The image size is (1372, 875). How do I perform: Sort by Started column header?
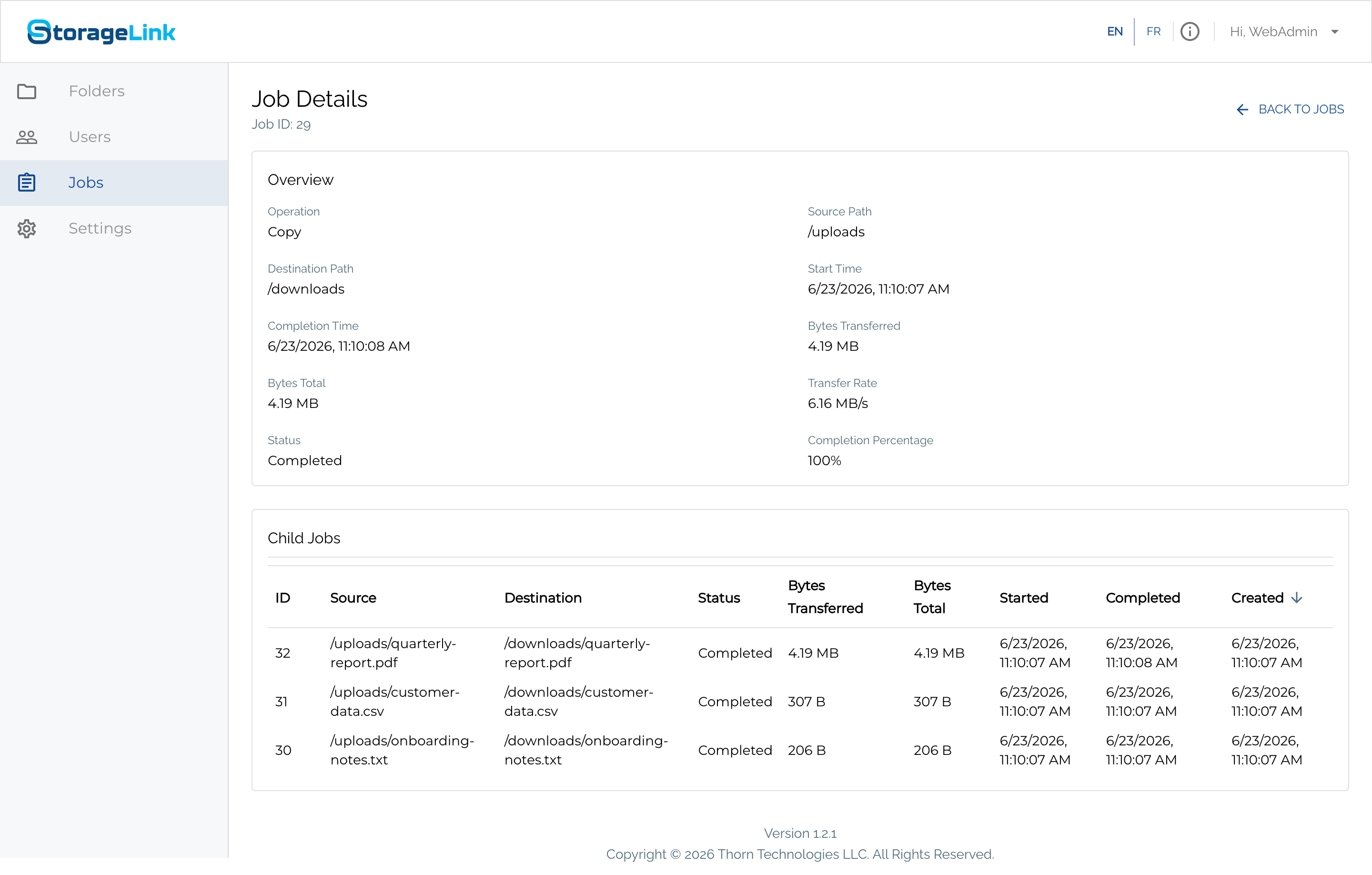click(1024, 598)
